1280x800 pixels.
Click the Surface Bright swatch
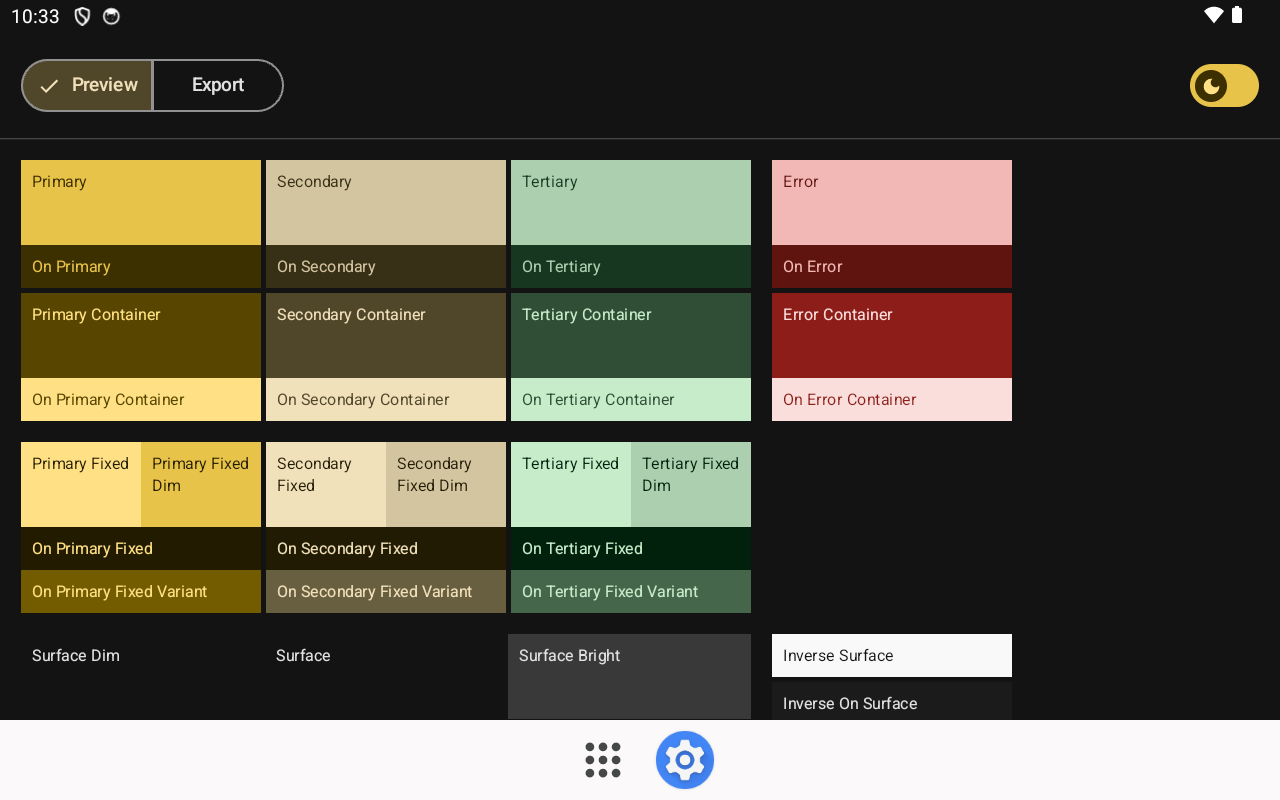629,676
